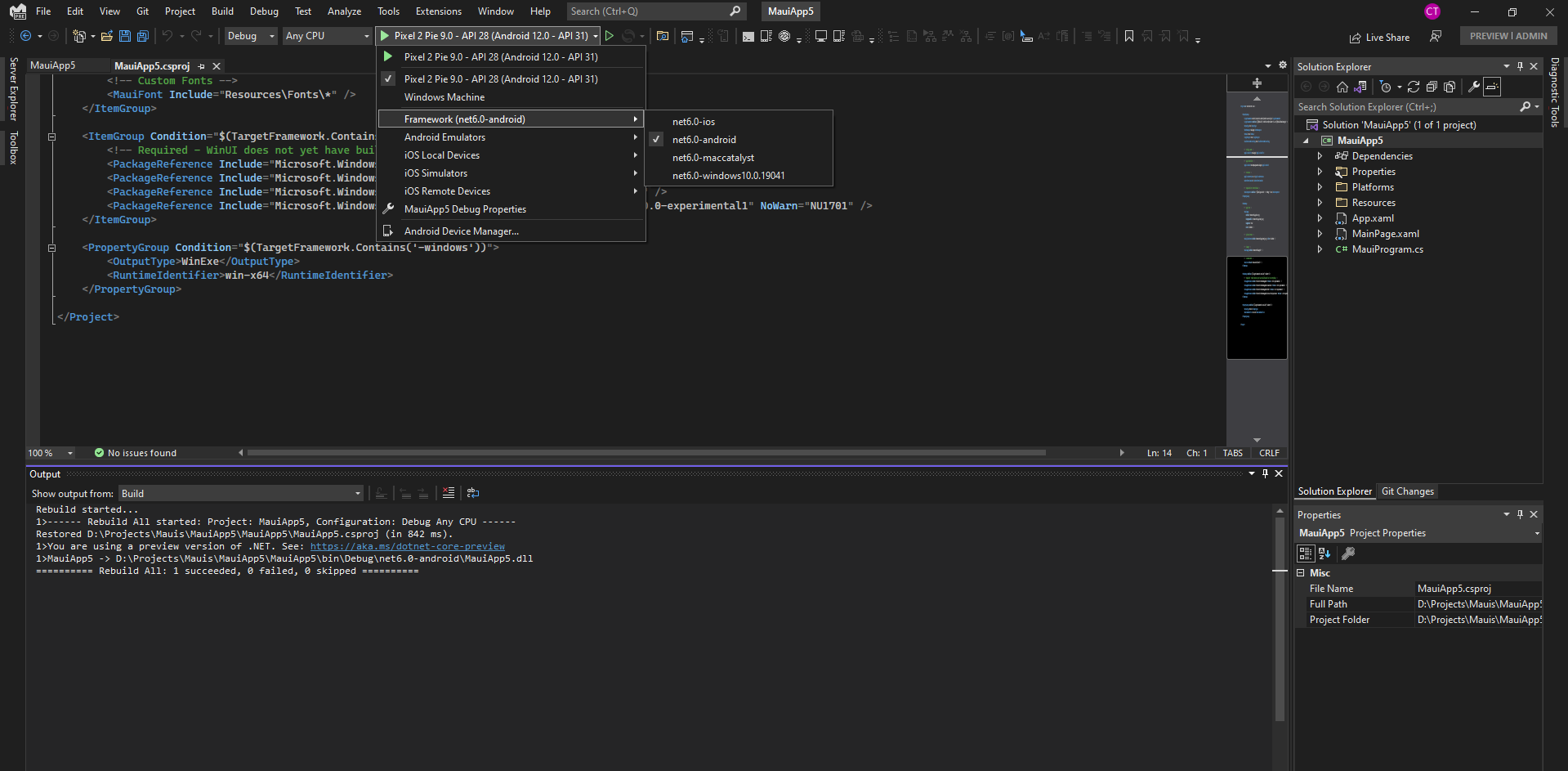Select checked Pixel 2 Pie 9.0 device entry
Image resolution: width=1568 pixels, height=771 pixels.
click(x=511, y=79)
